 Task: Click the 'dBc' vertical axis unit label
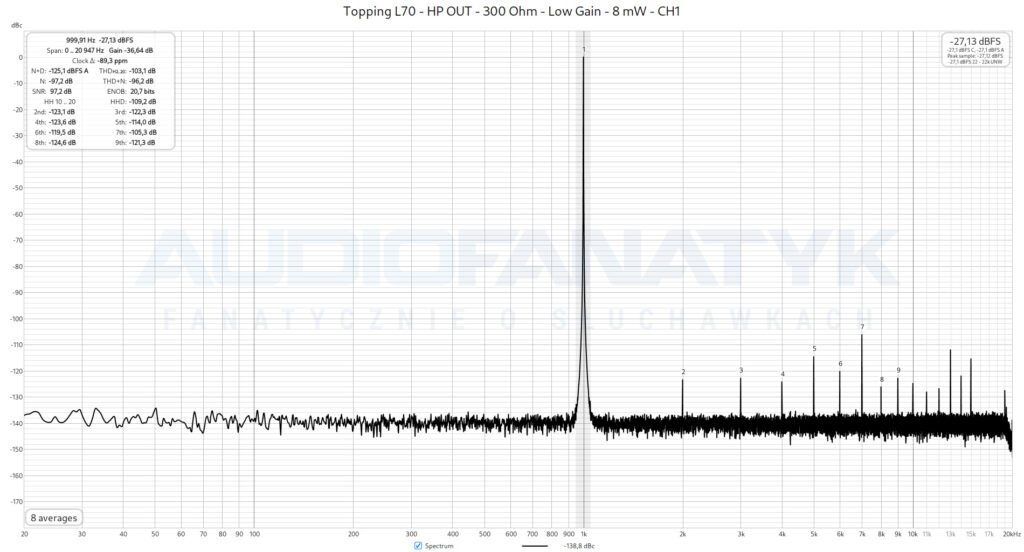click(x=16, y=25)
